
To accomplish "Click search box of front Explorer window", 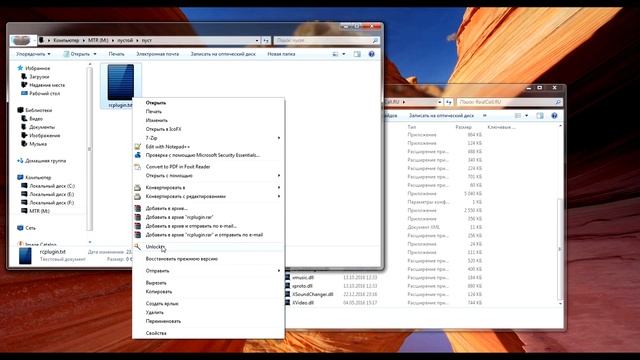I will [x=326, y=40].
